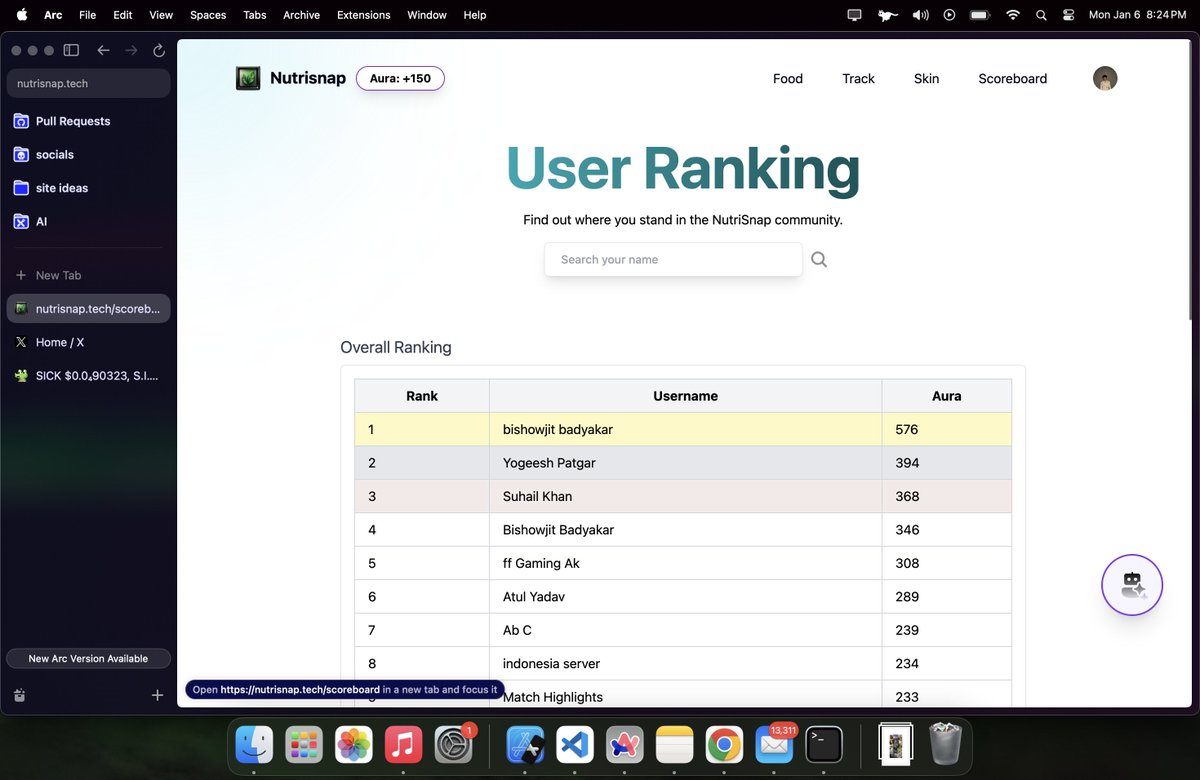Toggle the Arc sidebar visibility icon
The image size is (1200, 780).
[x=71, y=50]
